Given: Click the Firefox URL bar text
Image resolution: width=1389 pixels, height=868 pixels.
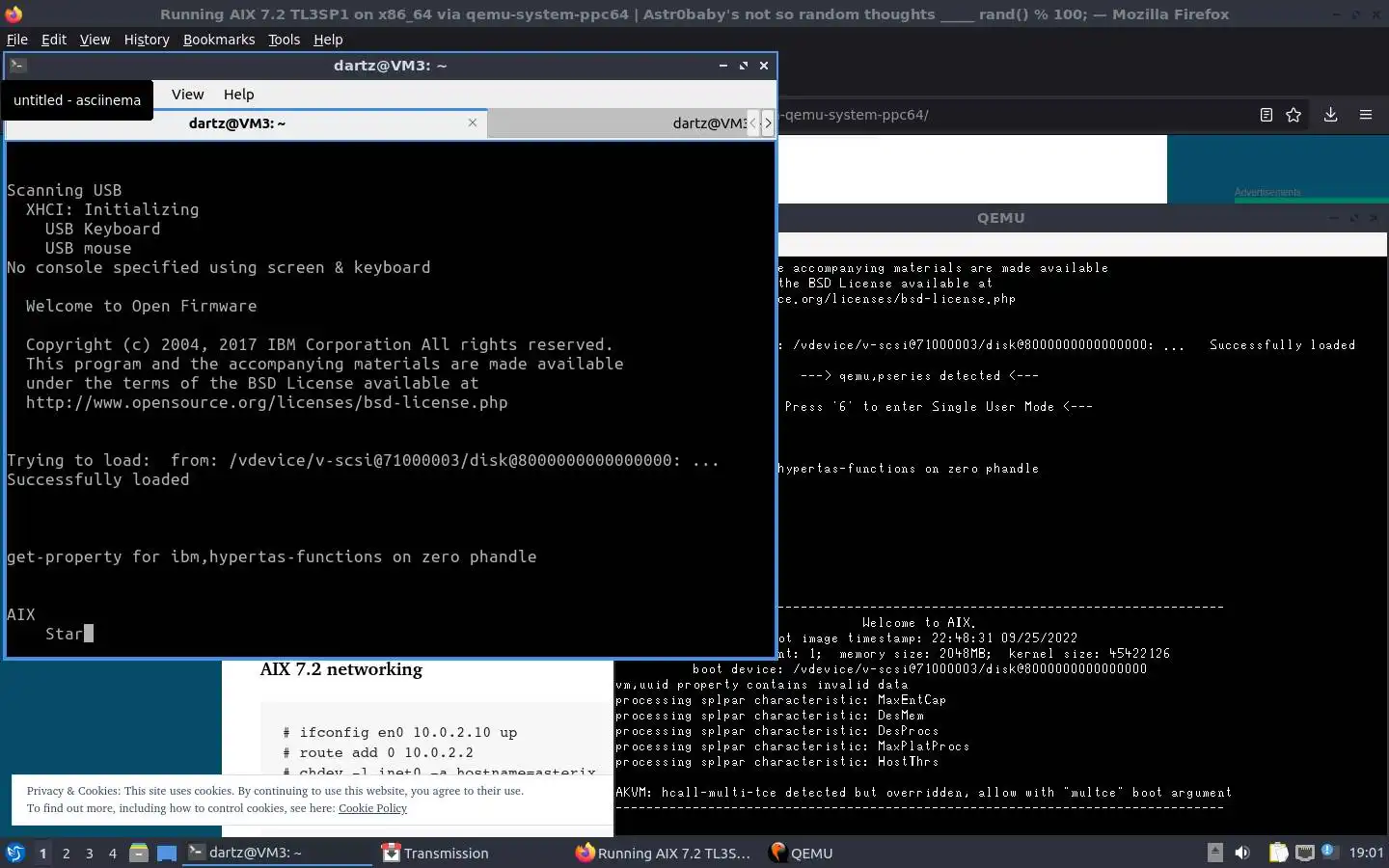Looking at the screenshot, I should [x=856, y=115].
